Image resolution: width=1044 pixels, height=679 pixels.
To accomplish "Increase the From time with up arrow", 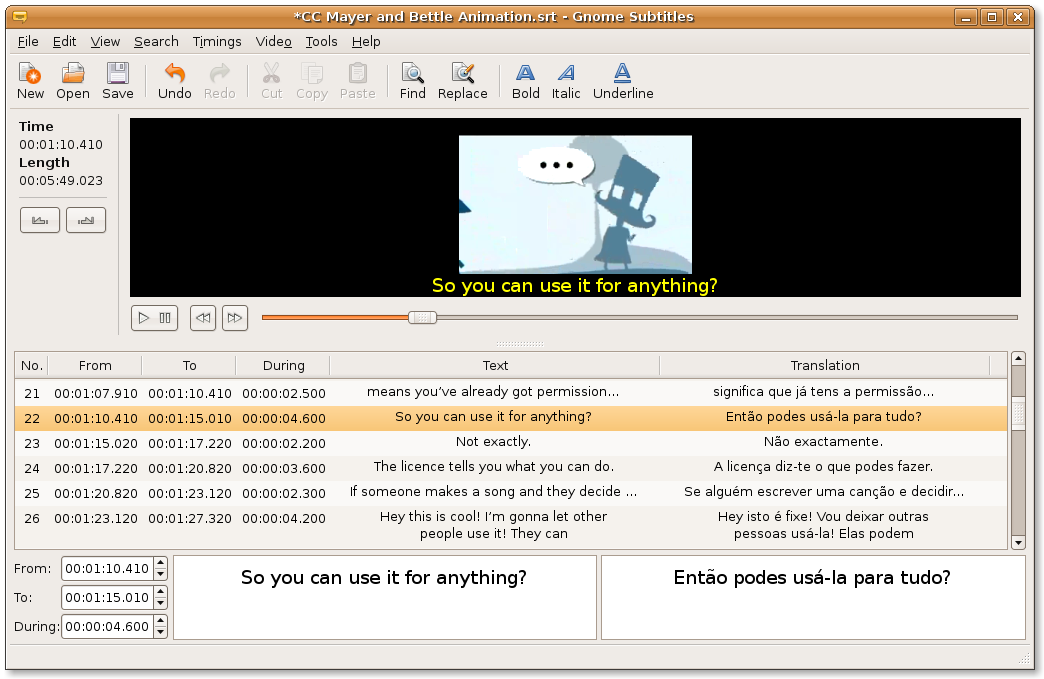I will tap(160, 563).
